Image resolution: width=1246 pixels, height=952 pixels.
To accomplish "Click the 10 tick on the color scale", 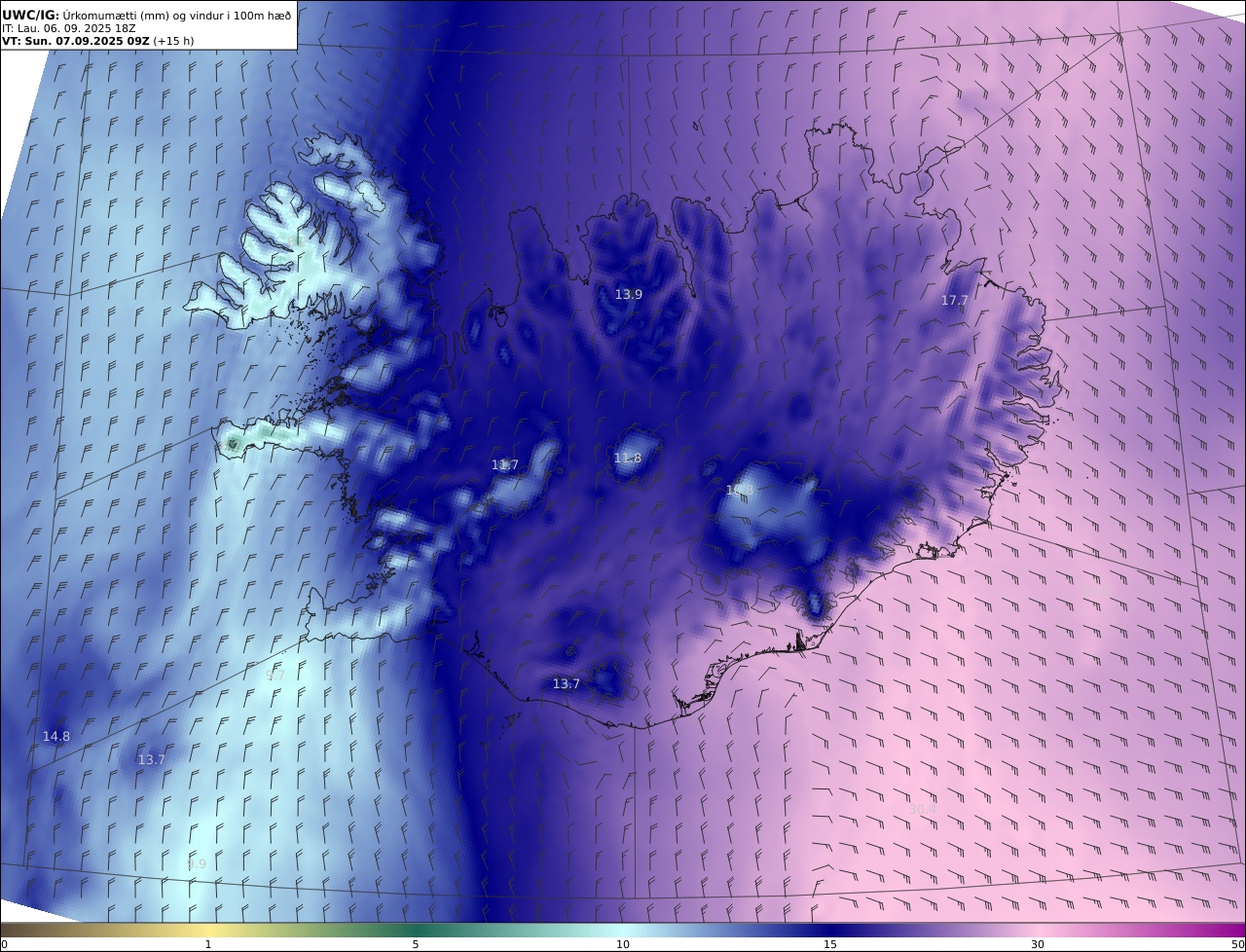I will tap(623, 944).
